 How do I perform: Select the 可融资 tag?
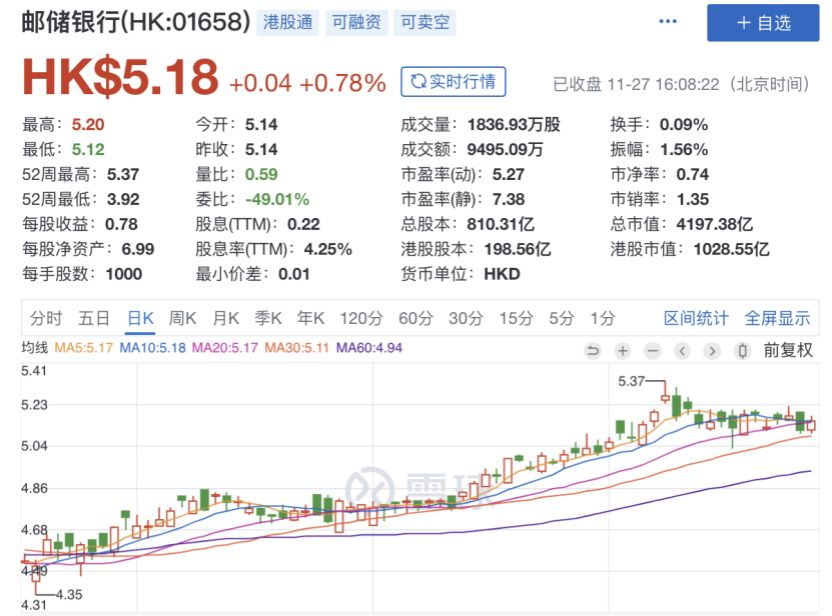point(356,22)
